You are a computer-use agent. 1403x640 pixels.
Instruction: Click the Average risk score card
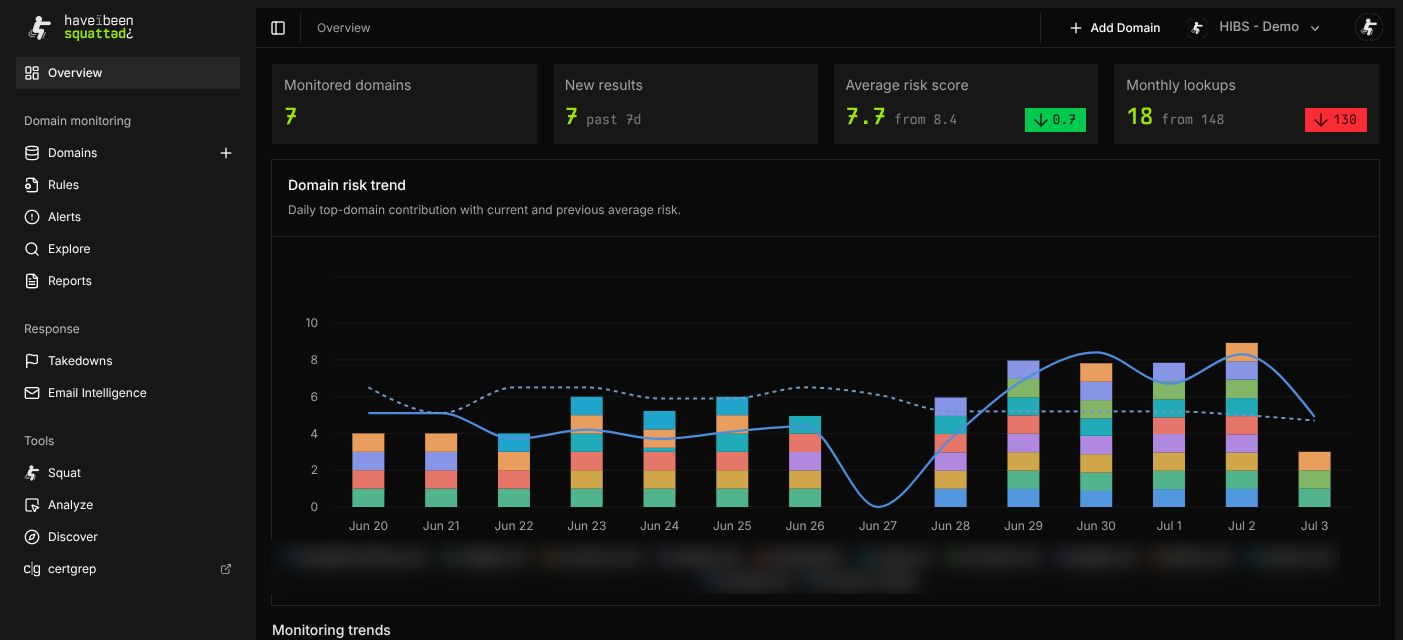[966, 104]
